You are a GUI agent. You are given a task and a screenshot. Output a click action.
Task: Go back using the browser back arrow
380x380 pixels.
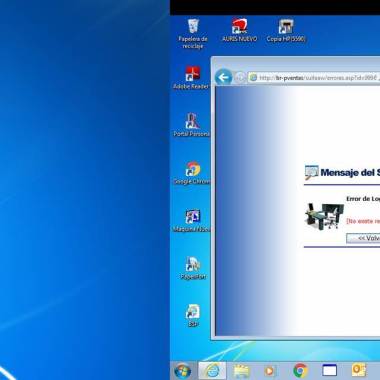(223, 78)
